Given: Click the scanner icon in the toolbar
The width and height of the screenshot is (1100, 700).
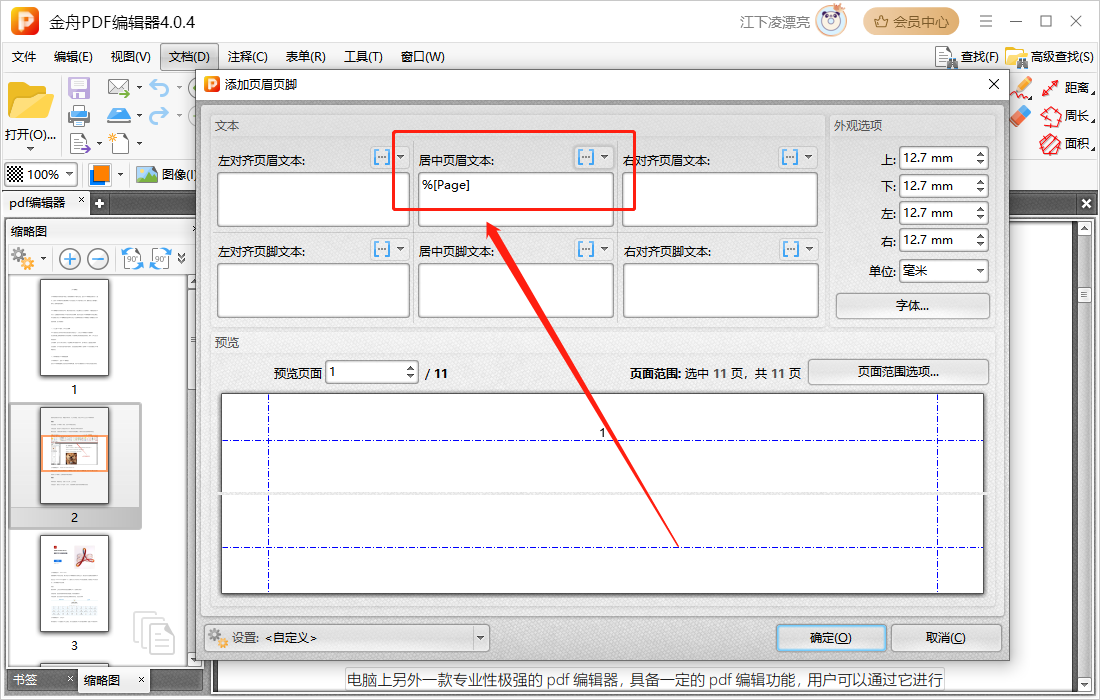Looking at the screenshot, I should click(x=119, y=115).
